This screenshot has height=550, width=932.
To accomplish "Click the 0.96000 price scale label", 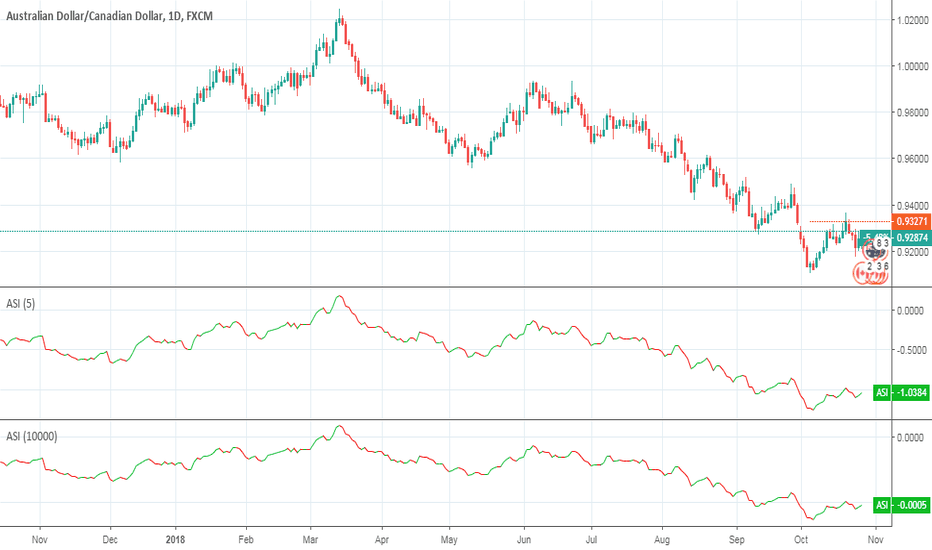I will click(x=912, y=159).
